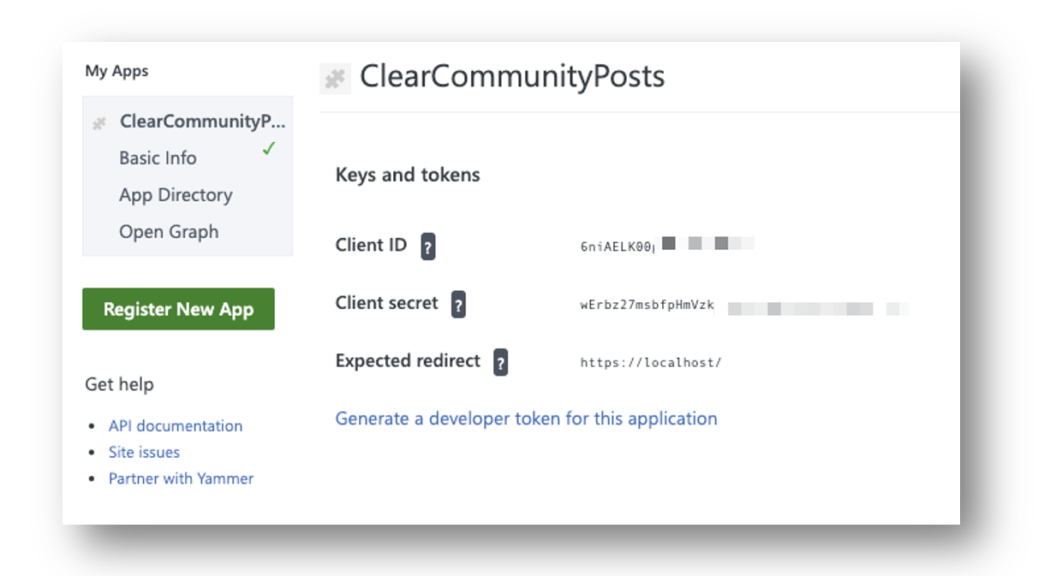Click the ClearCommunityPosts page heading
The height and width of the screenshot is (576, 1038).
coord(512,76)
